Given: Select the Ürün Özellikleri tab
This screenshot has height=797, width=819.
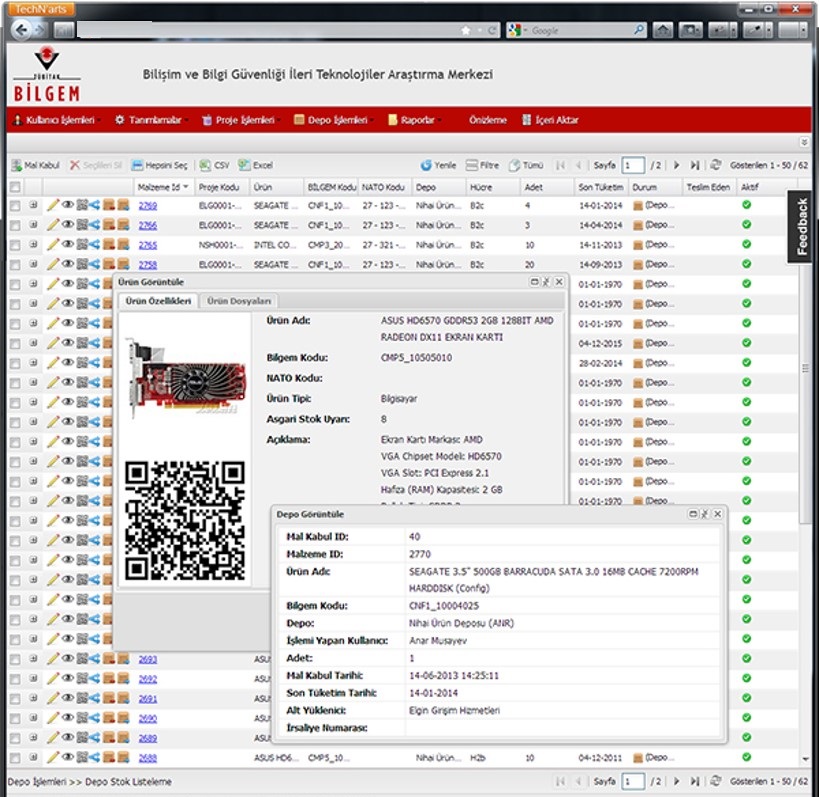Looking at the screenshot, I should point(158,301).
